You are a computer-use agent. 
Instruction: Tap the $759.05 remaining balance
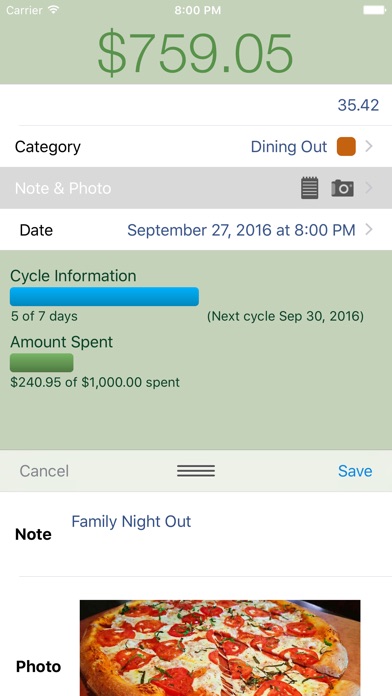195,53
